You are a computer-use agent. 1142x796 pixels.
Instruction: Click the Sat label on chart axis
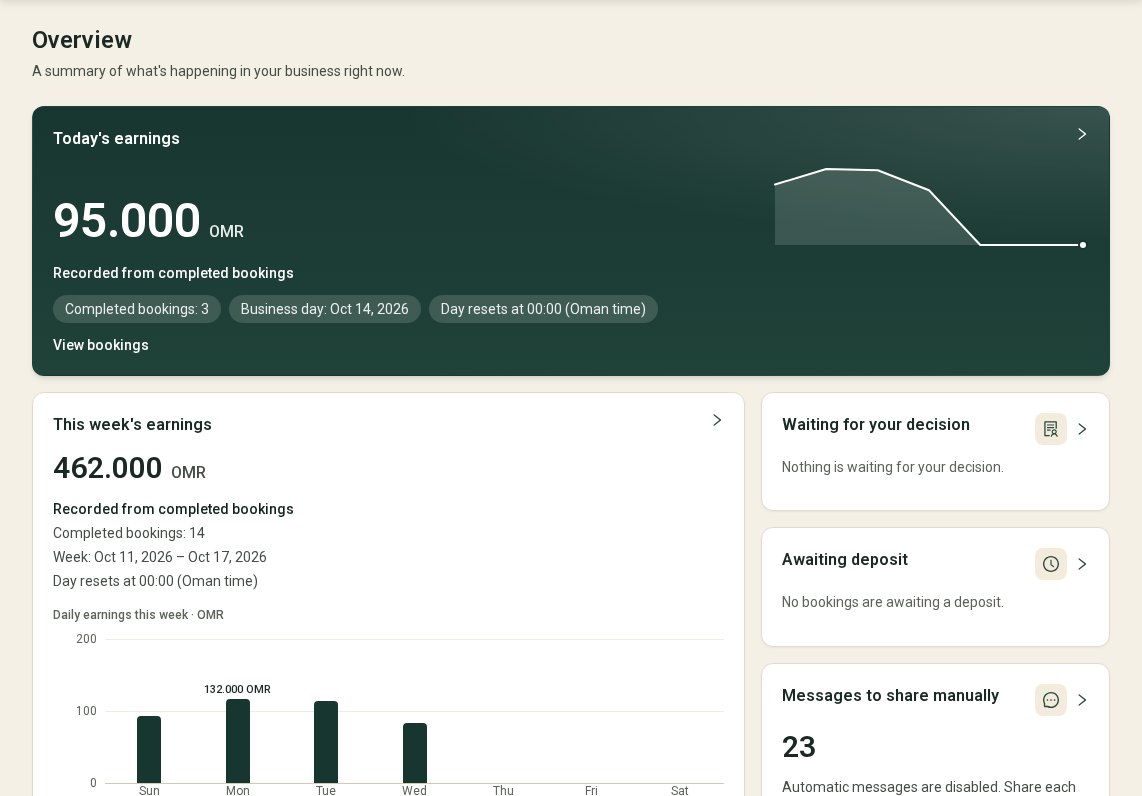coord(680,790)
